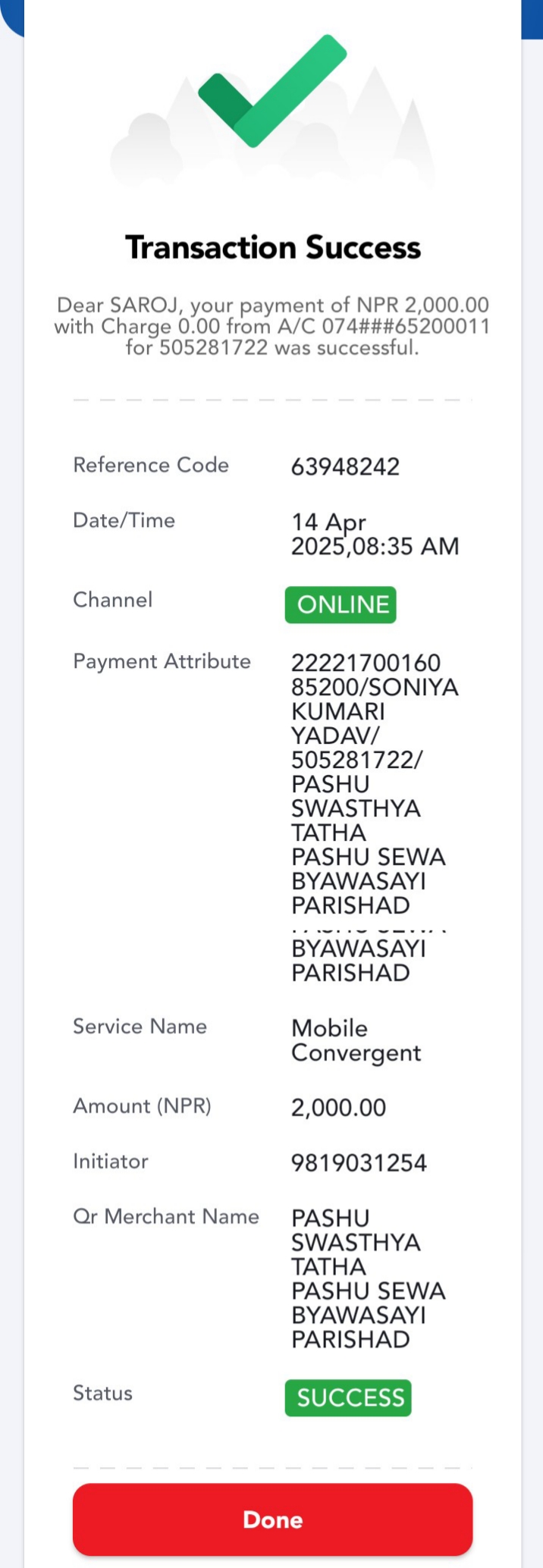Select the Qr Merchant Name label
543x1568 pixels.
click(166, 1216)
